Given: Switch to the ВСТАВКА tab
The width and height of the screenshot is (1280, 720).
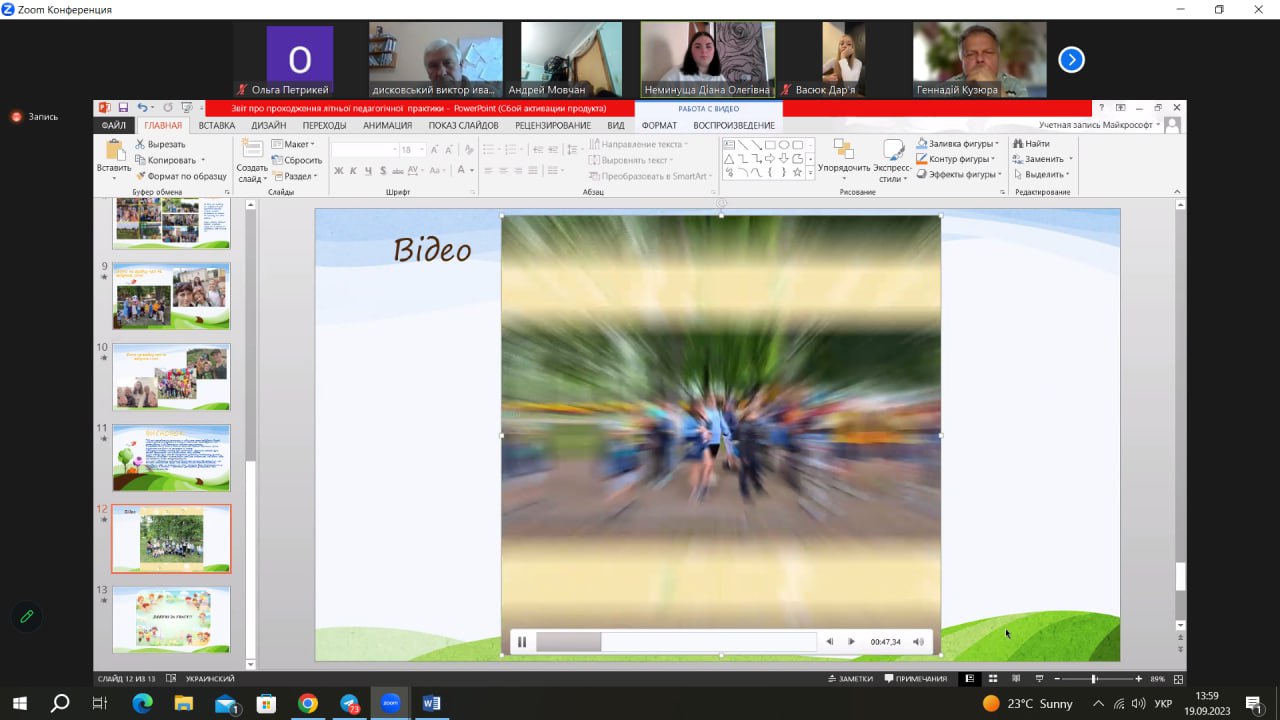Looking at the screenshot, I should tap(216, 125).
